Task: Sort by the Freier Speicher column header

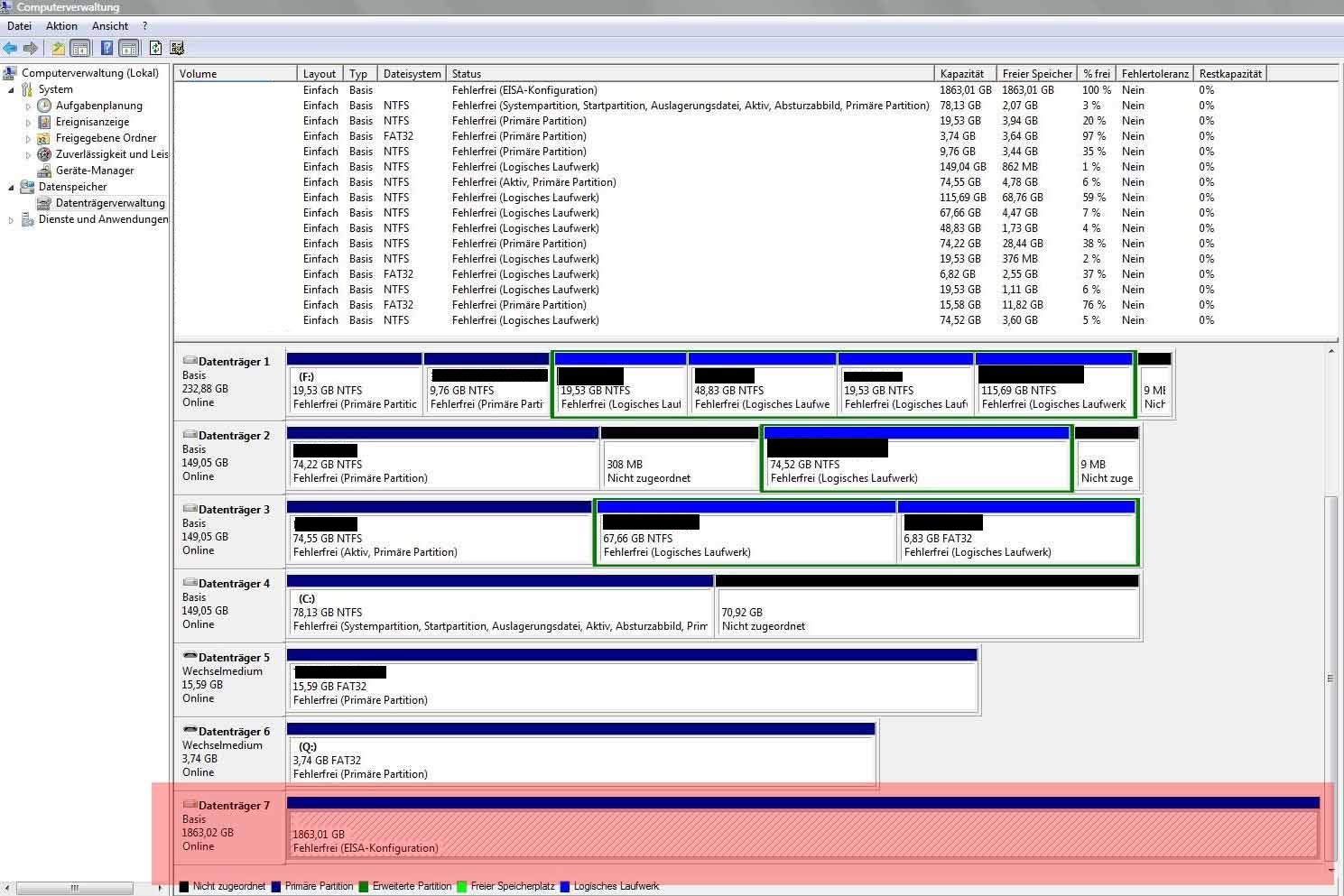Action: [x=1037, y=73]
